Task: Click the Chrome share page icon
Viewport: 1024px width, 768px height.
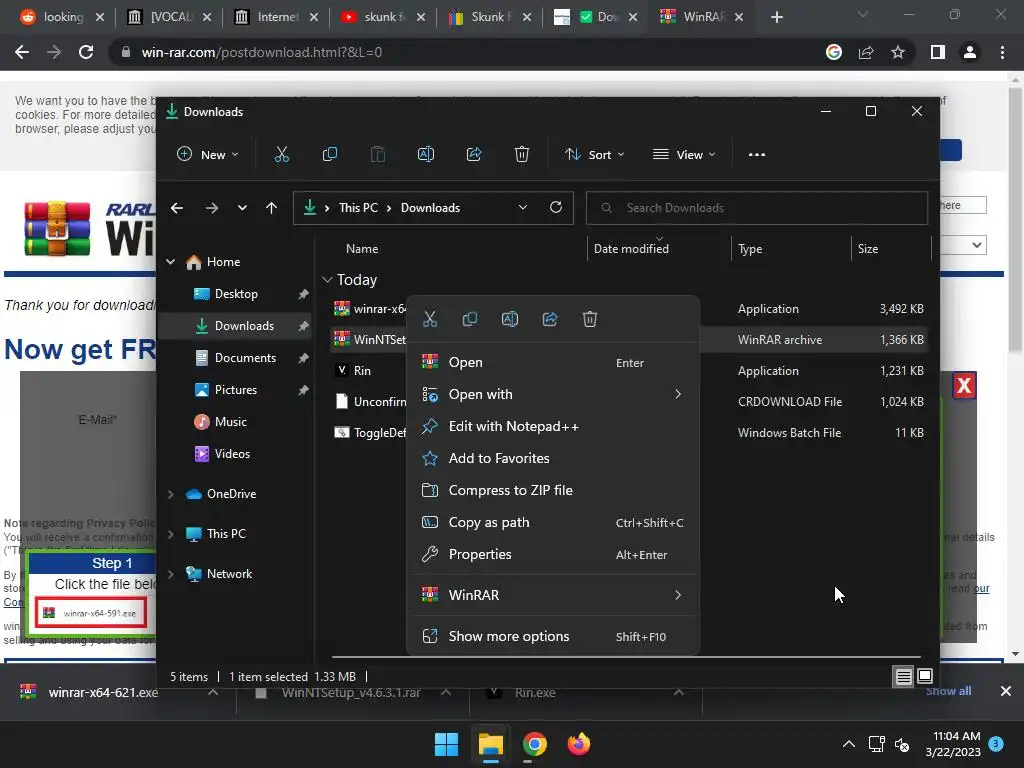Action: (866, 52)
